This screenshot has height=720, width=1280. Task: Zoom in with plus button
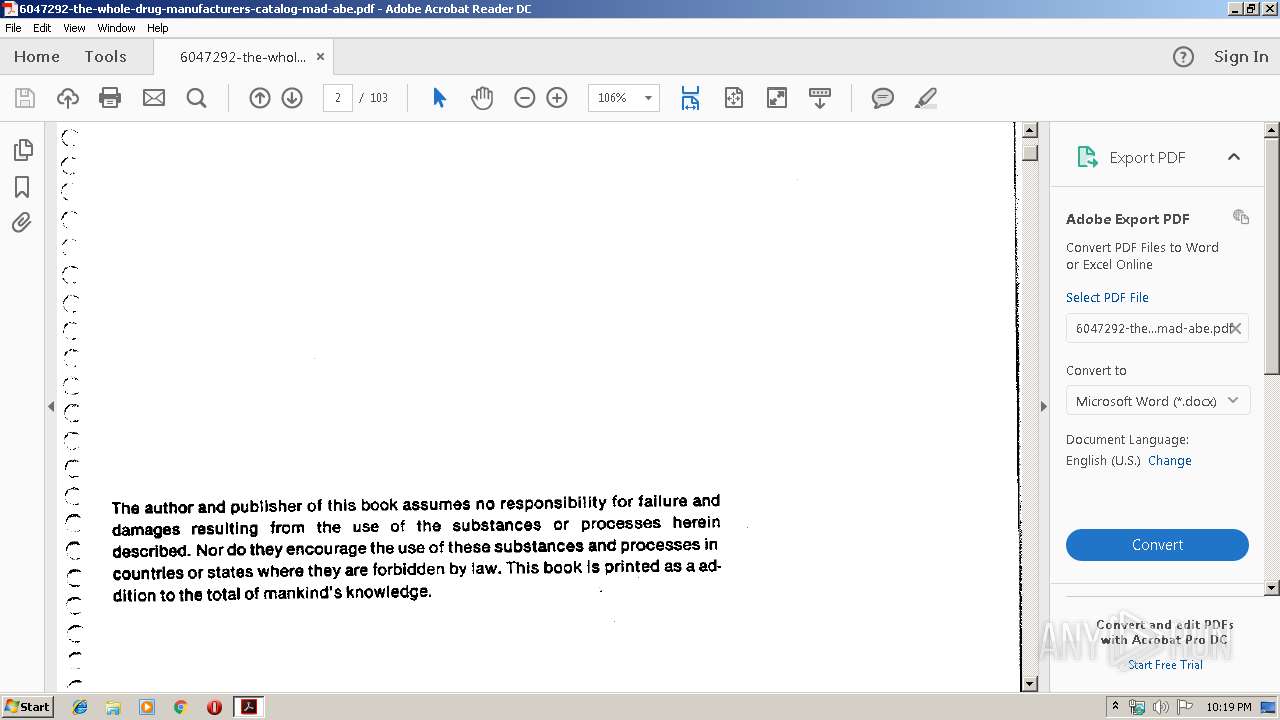tap(557, 98)
